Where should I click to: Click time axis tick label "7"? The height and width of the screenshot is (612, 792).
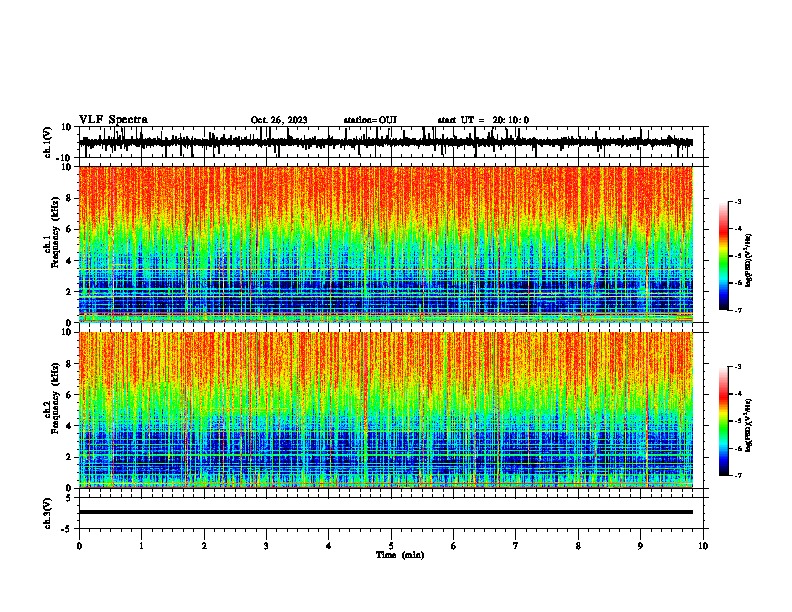[x=516, y=545]
